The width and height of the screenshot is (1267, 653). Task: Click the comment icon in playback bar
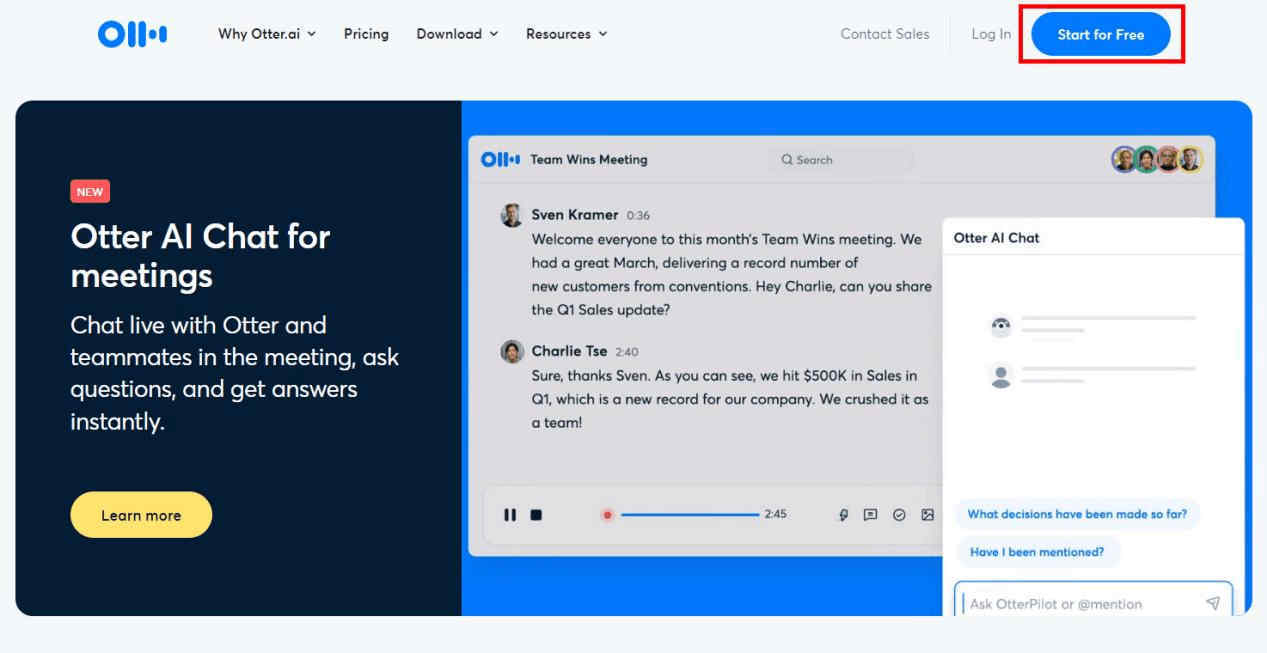coord(871,515)
